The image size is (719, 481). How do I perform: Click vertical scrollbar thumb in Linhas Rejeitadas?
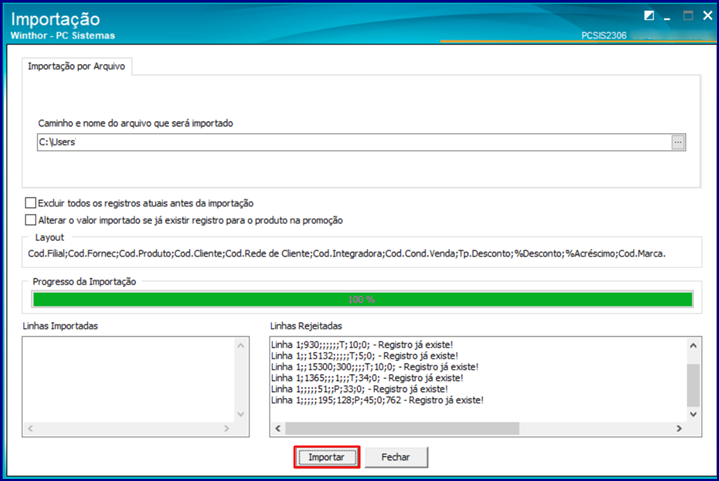pos(693,385)
